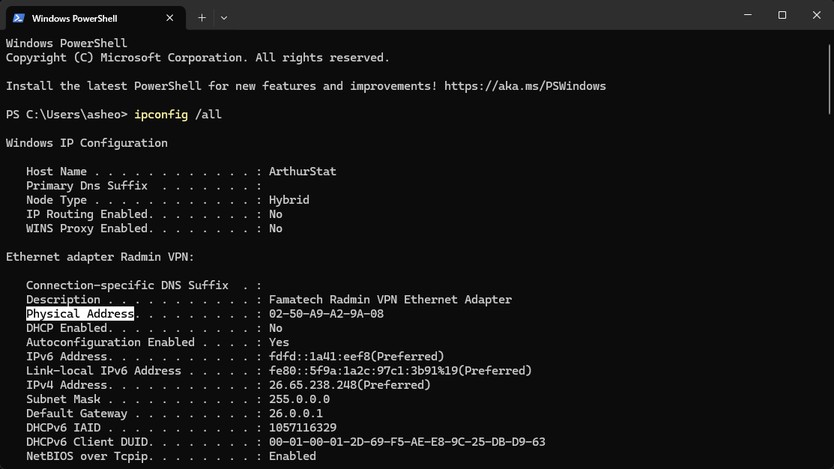Expand the new tab profiles dropdown
This screenshot has height=469, width=834.
[x=224, y=18]
